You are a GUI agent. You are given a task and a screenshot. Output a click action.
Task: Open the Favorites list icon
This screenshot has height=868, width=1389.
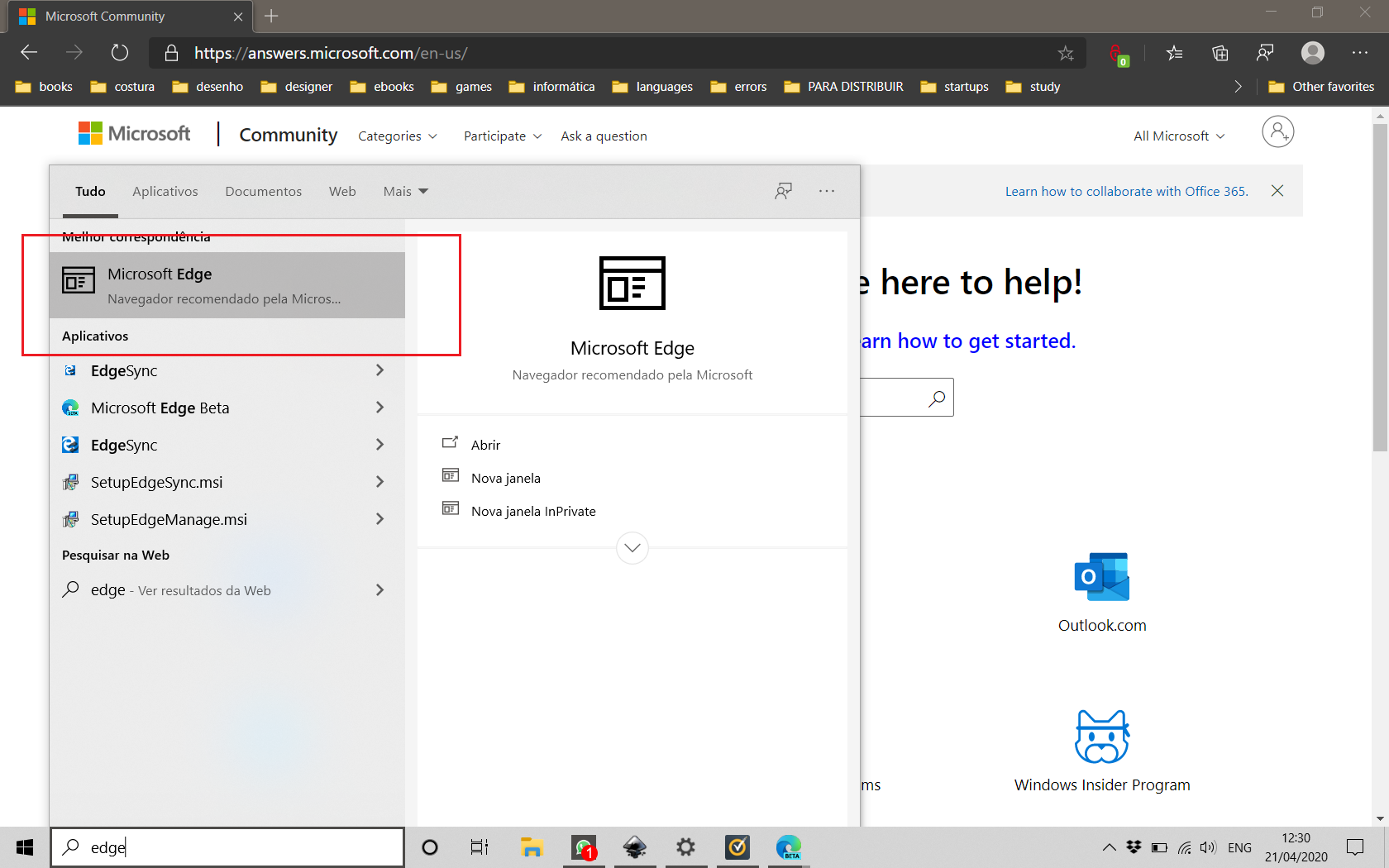click(1174, 54)
